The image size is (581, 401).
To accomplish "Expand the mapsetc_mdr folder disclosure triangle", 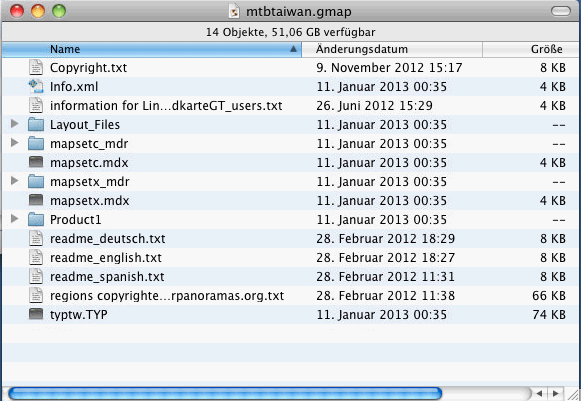I will pyautogui.click(x=14, y=143).
